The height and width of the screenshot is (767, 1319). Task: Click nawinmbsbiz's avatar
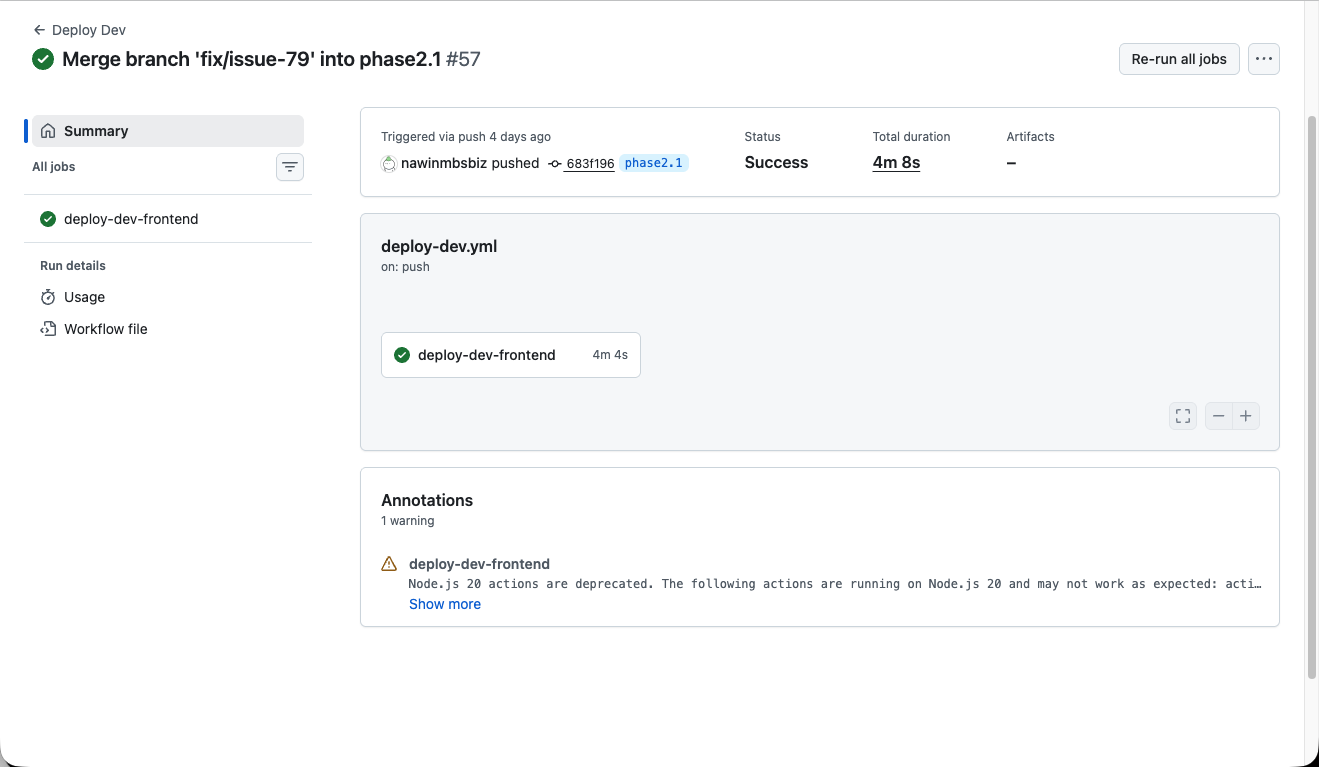pos(388,163)
